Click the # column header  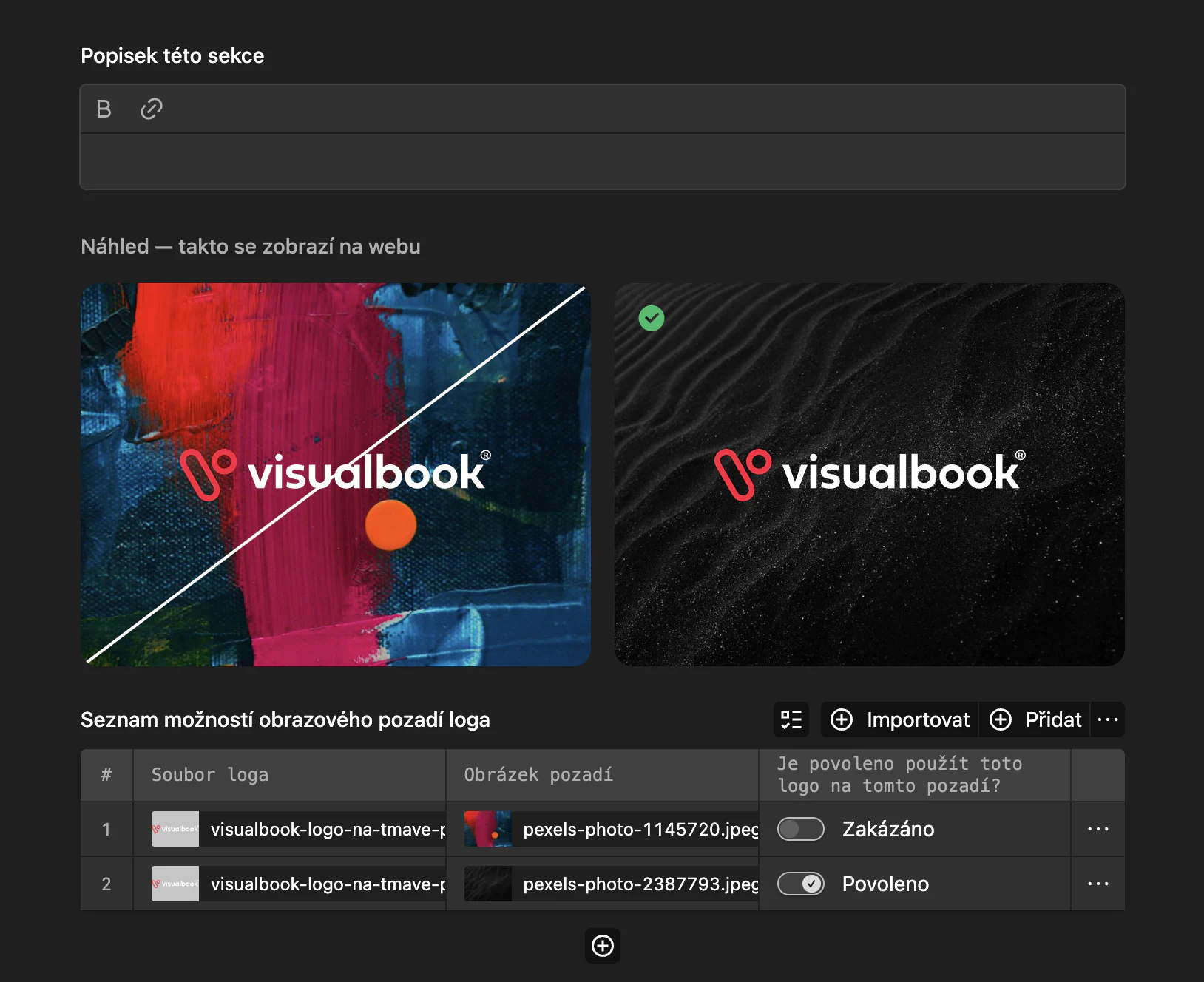tap(106, 775)
